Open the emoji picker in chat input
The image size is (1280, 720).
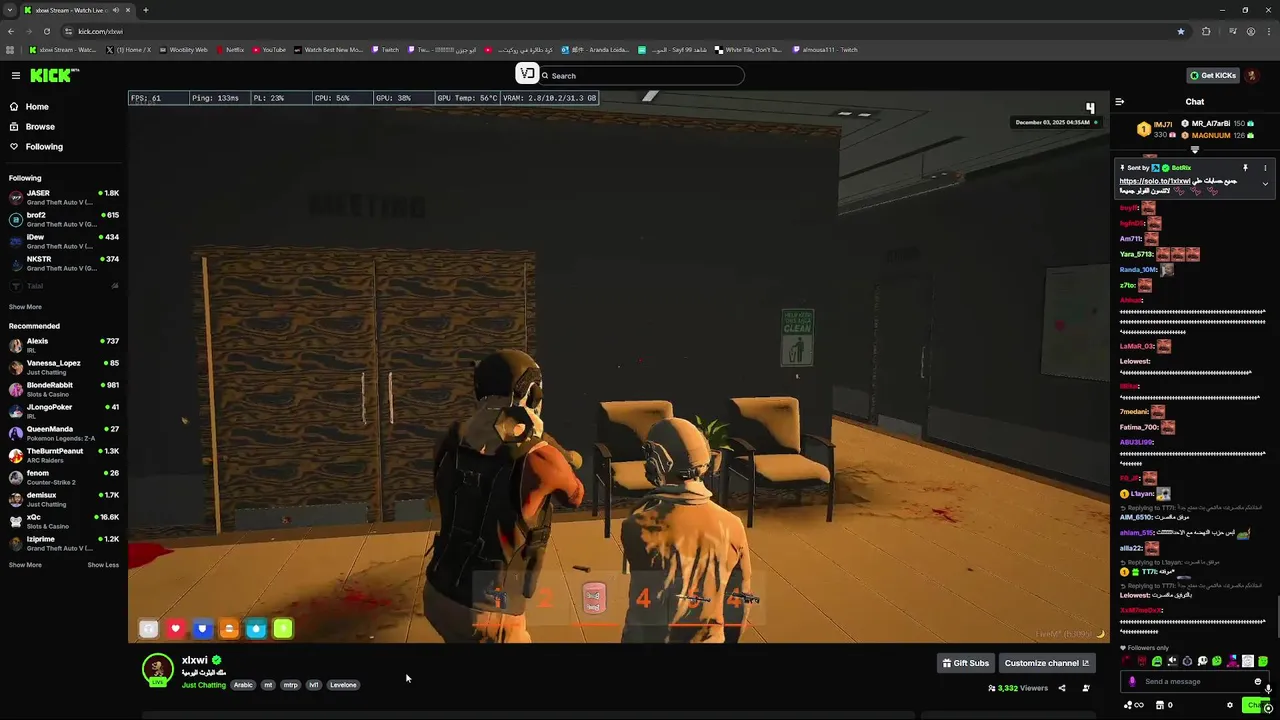1258,682
